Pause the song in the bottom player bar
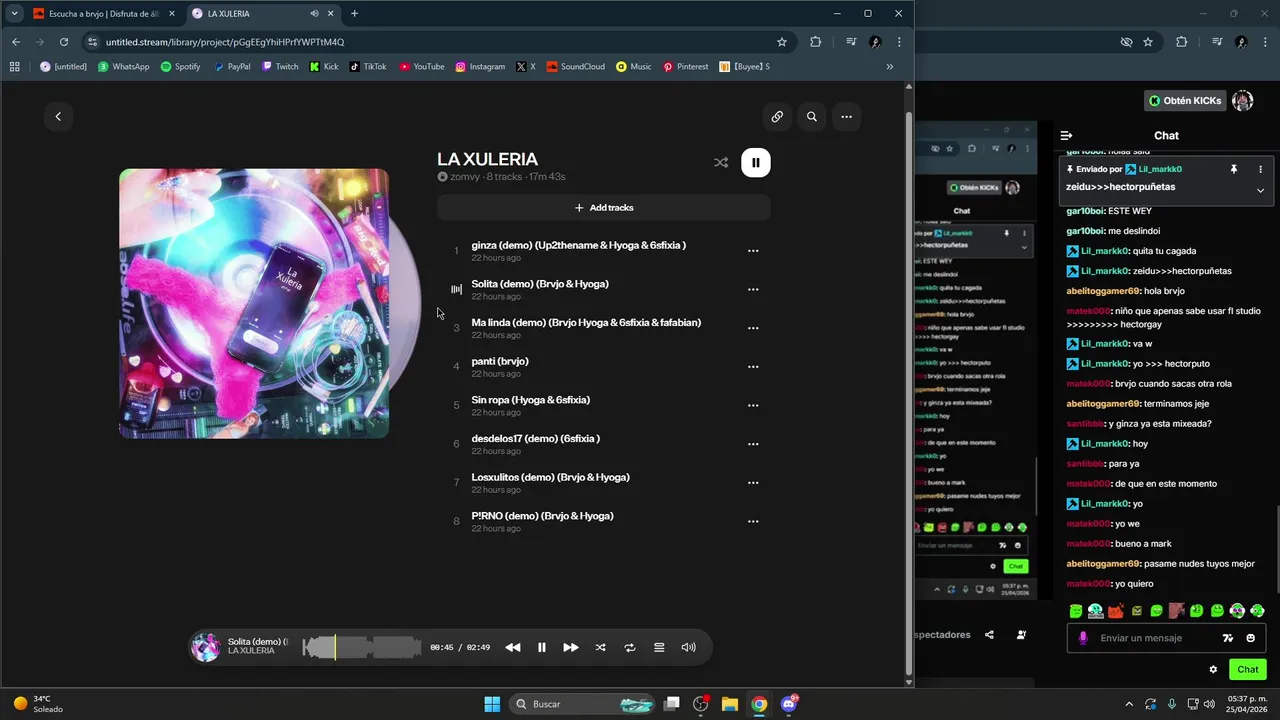The image size is (1280, 720). coord(542,647)
